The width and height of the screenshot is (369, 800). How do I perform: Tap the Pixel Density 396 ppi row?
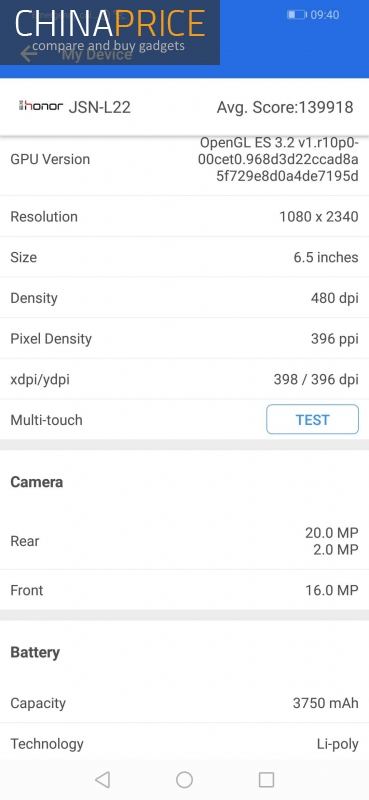[184, 338]
